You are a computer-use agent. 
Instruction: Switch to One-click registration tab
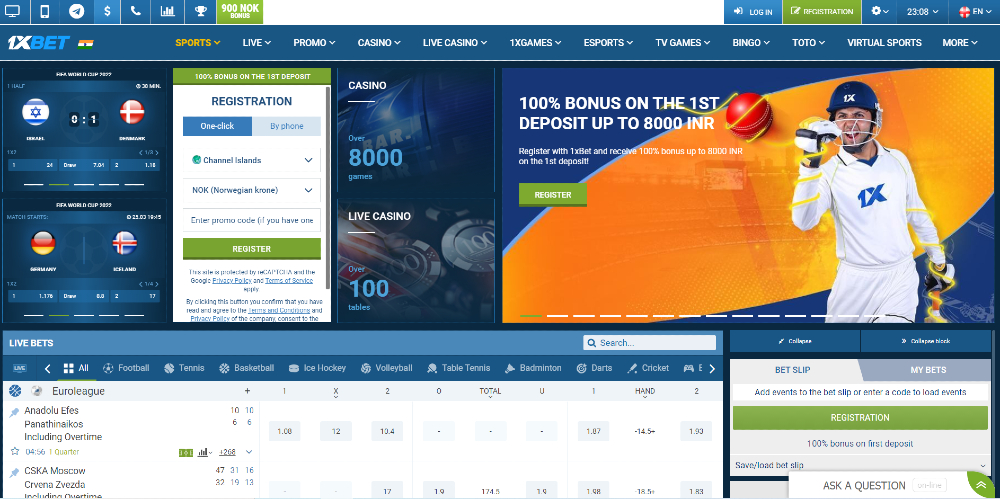tap(217, 126)
